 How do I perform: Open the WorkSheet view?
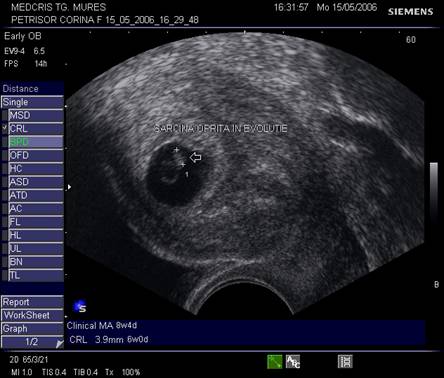(x=32, y=315)
